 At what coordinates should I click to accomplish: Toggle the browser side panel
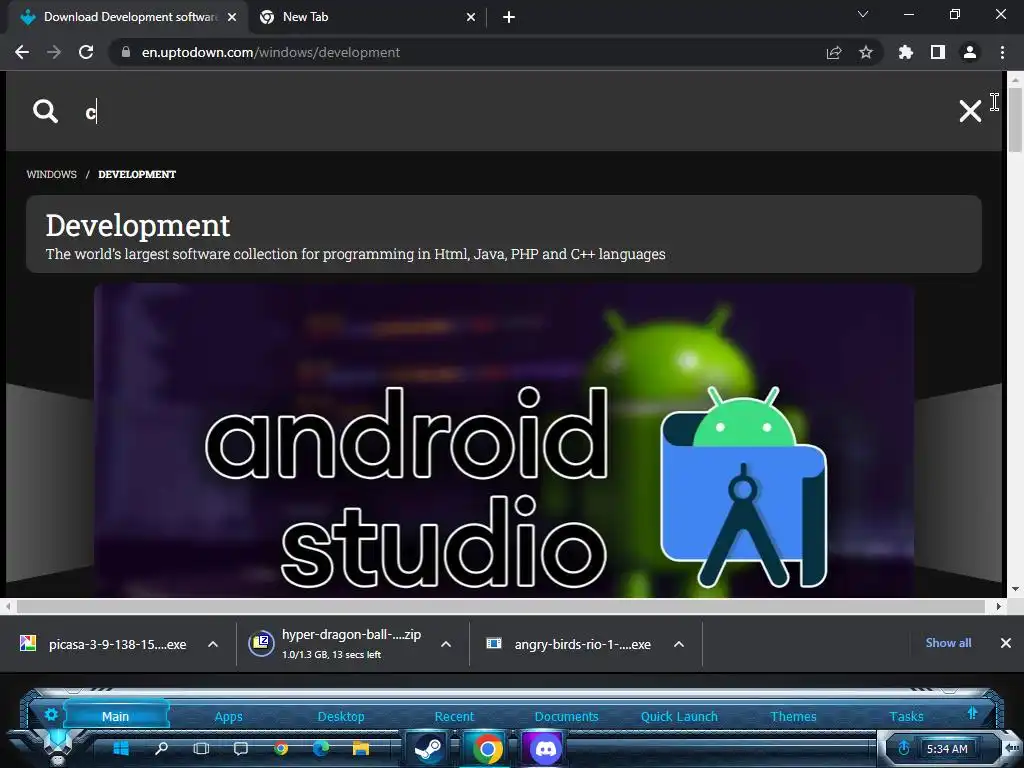click(x=938, y=52)
